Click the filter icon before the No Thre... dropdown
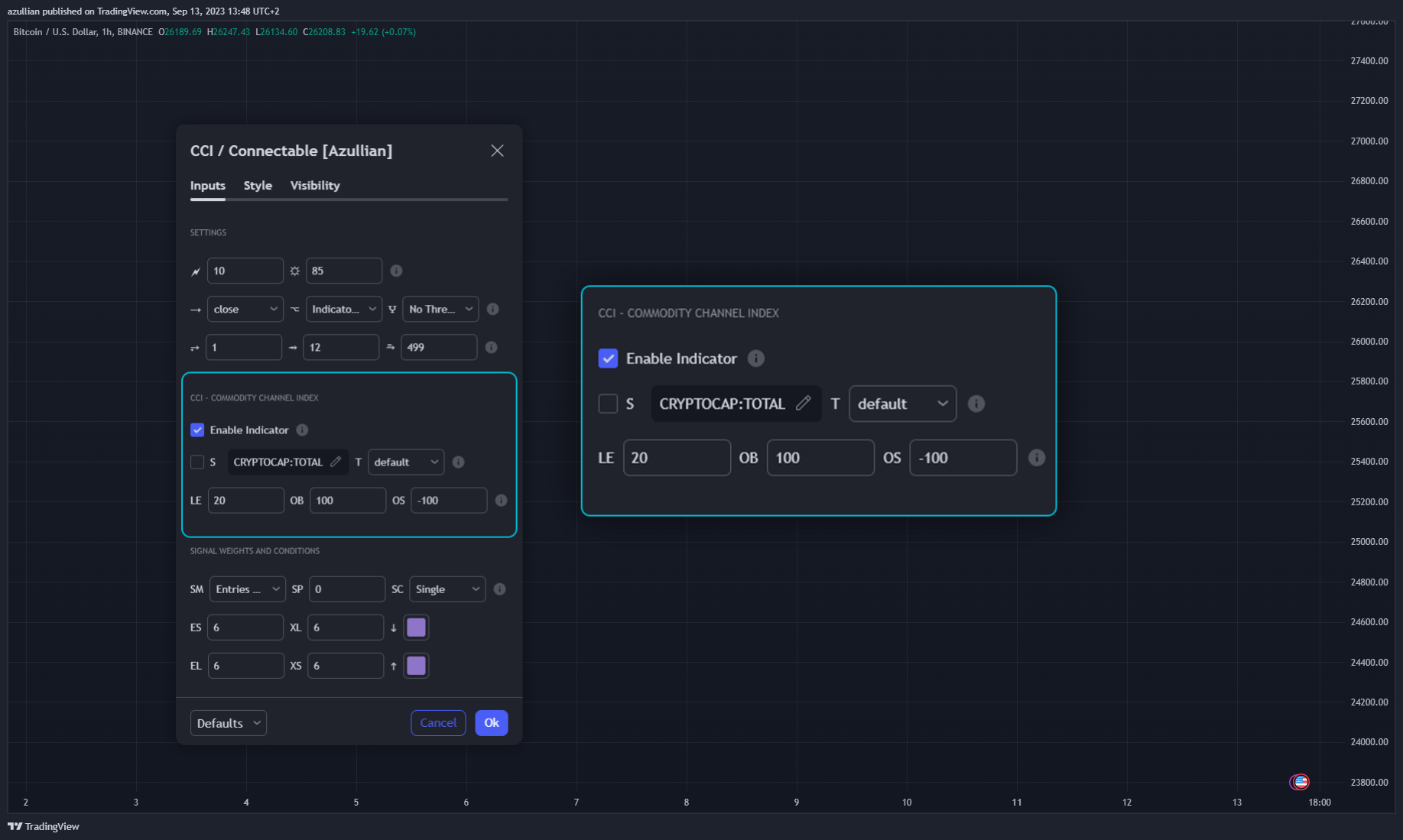This screenshot has width=1403, height=840. 392,310
